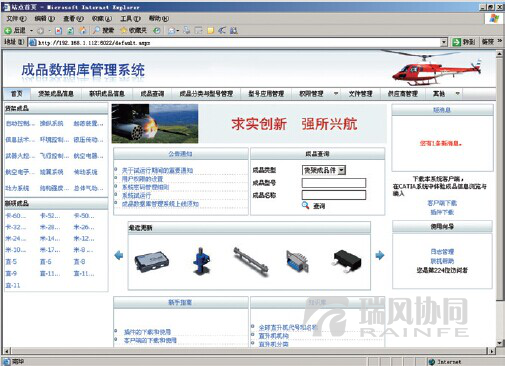Viewport: 505px width, 366px height.
Task: Click the right blue arrow in the product carousel
Action: (x=380, y=255)
